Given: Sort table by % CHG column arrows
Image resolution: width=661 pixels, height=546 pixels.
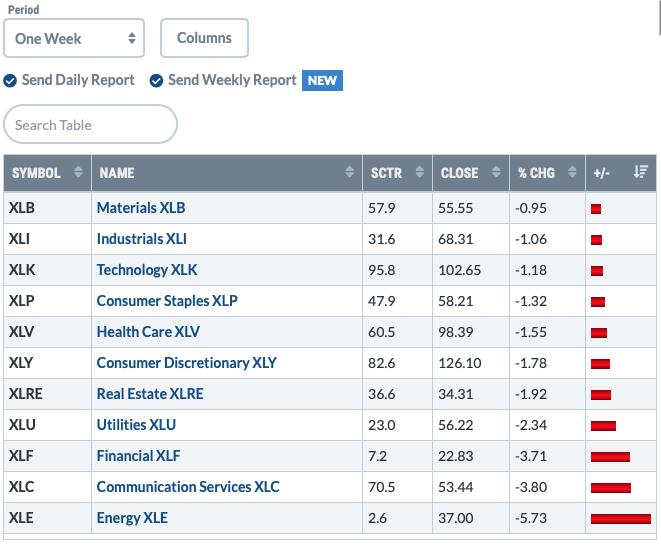Looking at the screenshot, I should point(572,172).
